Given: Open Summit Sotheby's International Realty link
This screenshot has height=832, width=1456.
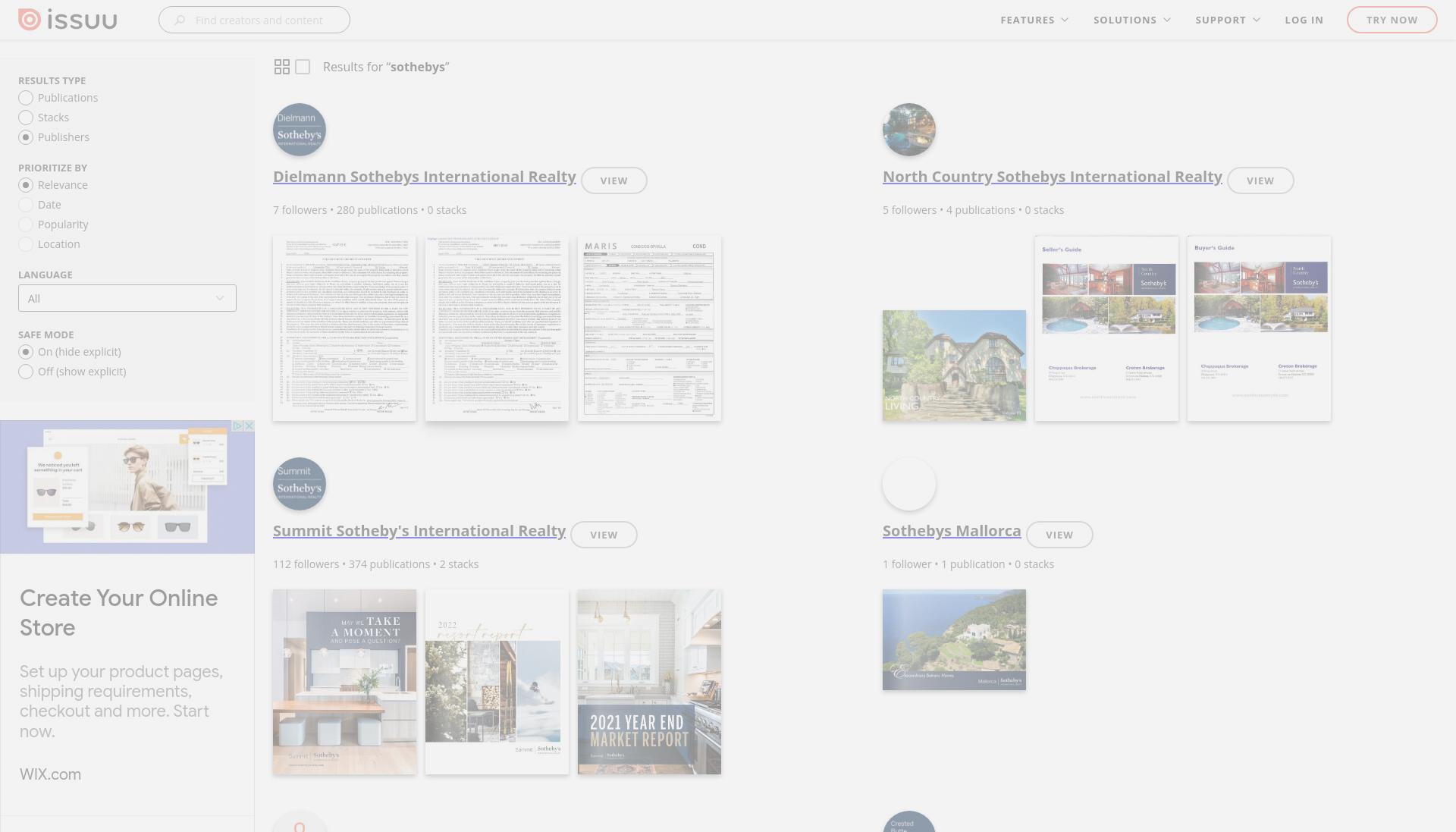Looking at the screenshot, I should (x=419, y=531).
